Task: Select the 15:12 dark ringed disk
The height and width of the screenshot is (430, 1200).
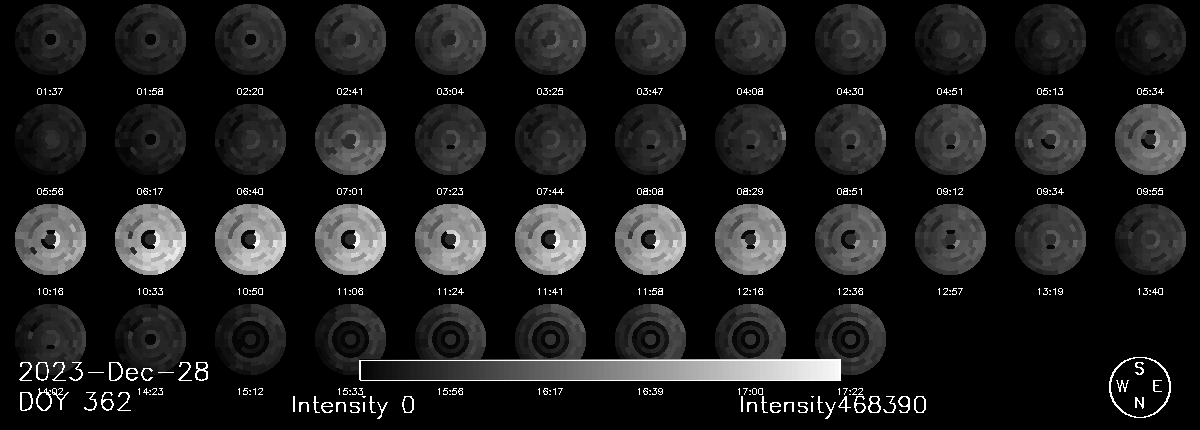Action: pyautogui.click(x=250, y=338)
